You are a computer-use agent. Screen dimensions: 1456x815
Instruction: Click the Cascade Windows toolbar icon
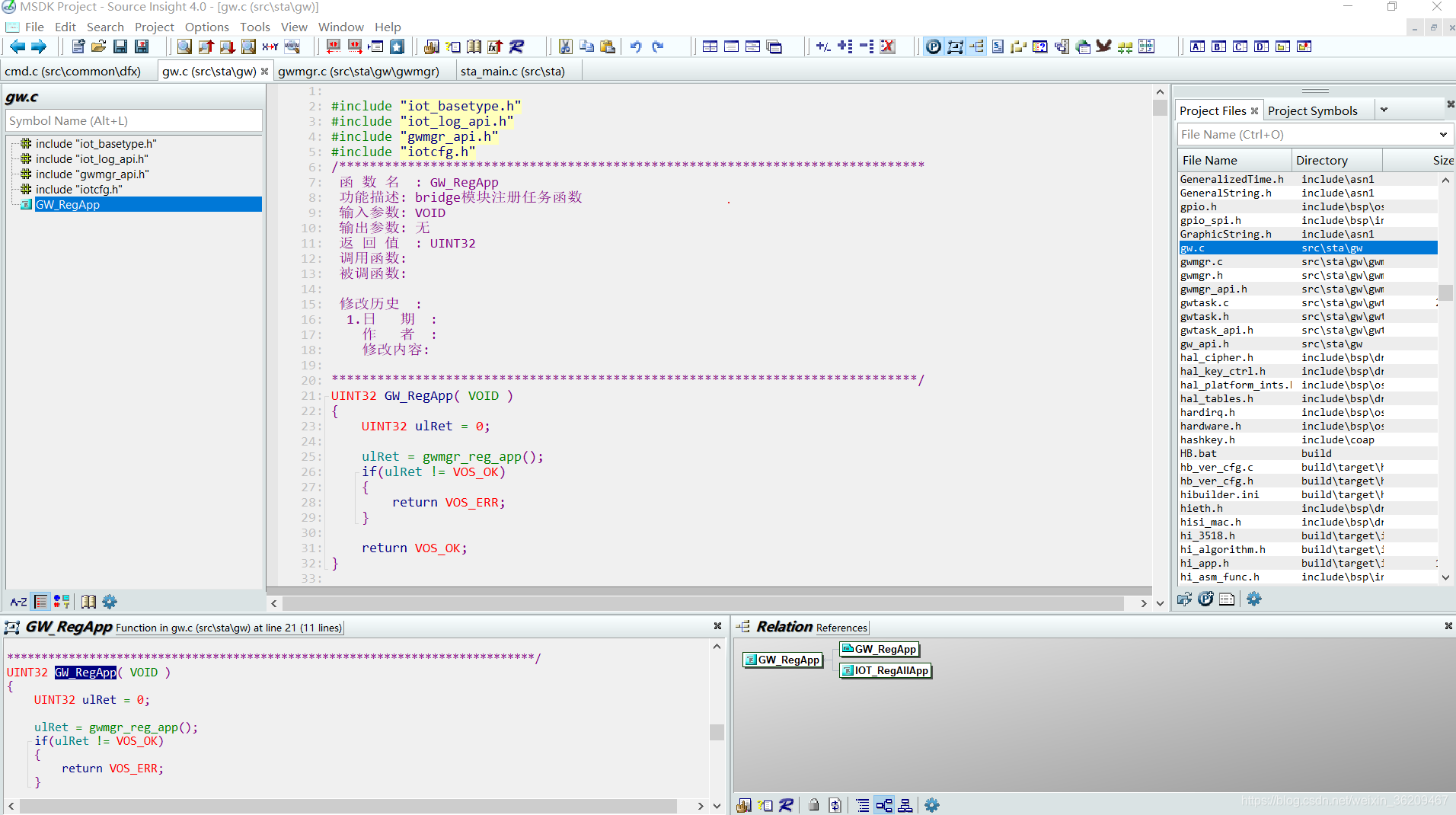(x=774, y=46)
